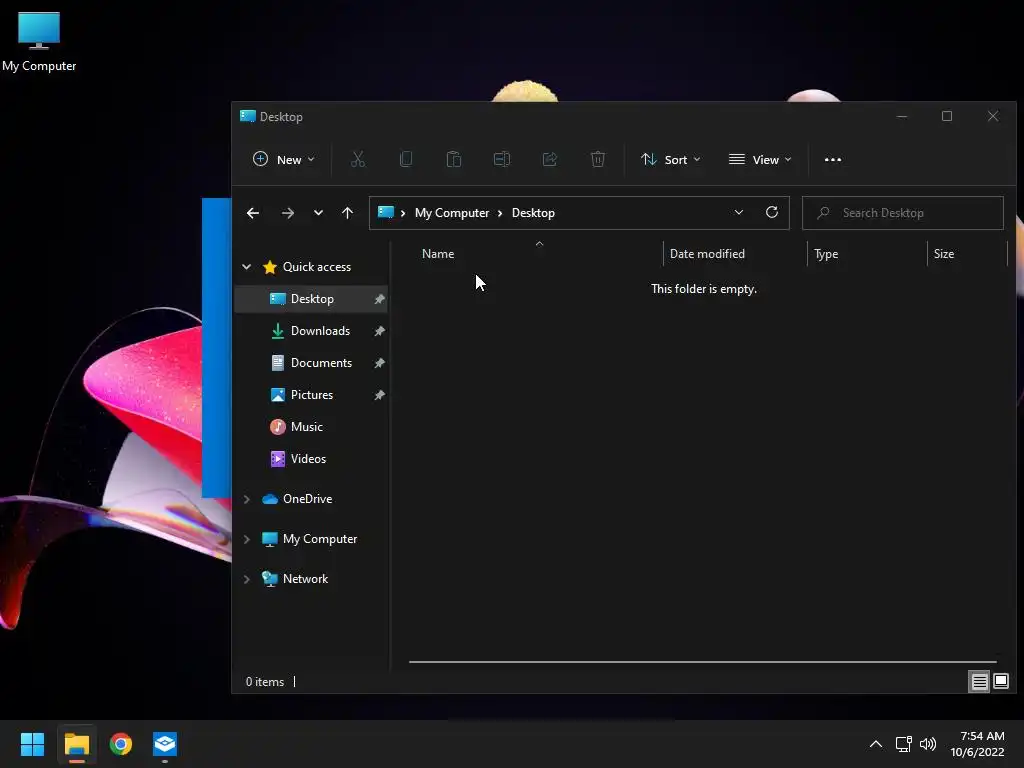Screen dimensions: 1024x768
Task: Open network status tray icon
Action: coord(904,744)
